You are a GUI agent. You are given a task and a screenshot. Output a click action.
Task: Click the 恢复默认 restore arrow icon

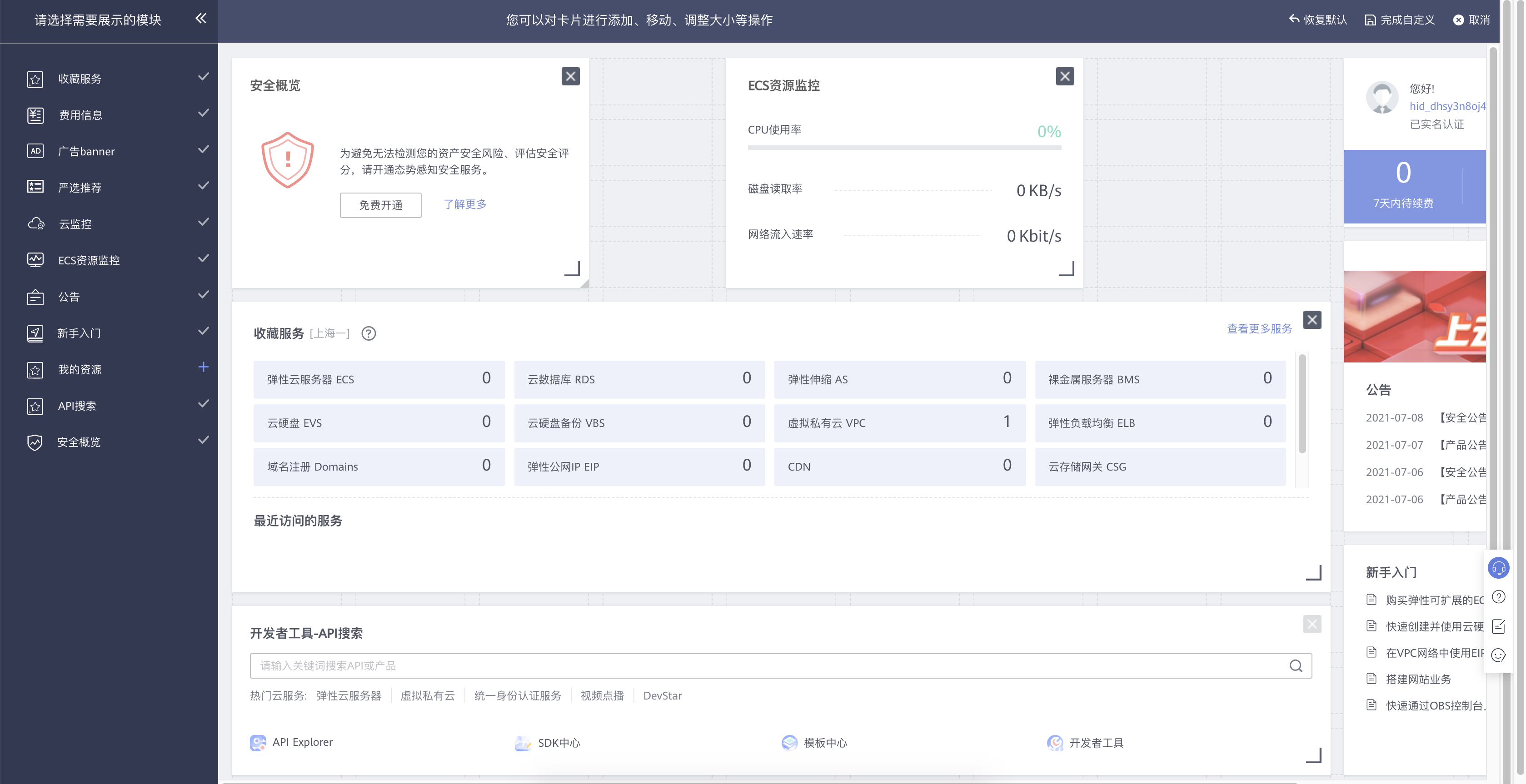(1294, 19)
